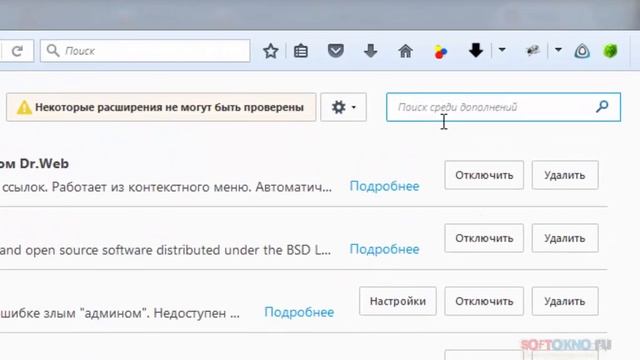The width and height of the screenshot is (640, 360).
Task: Click "Отключить" for BSD license extension
Action: click(x=484, y=238)
